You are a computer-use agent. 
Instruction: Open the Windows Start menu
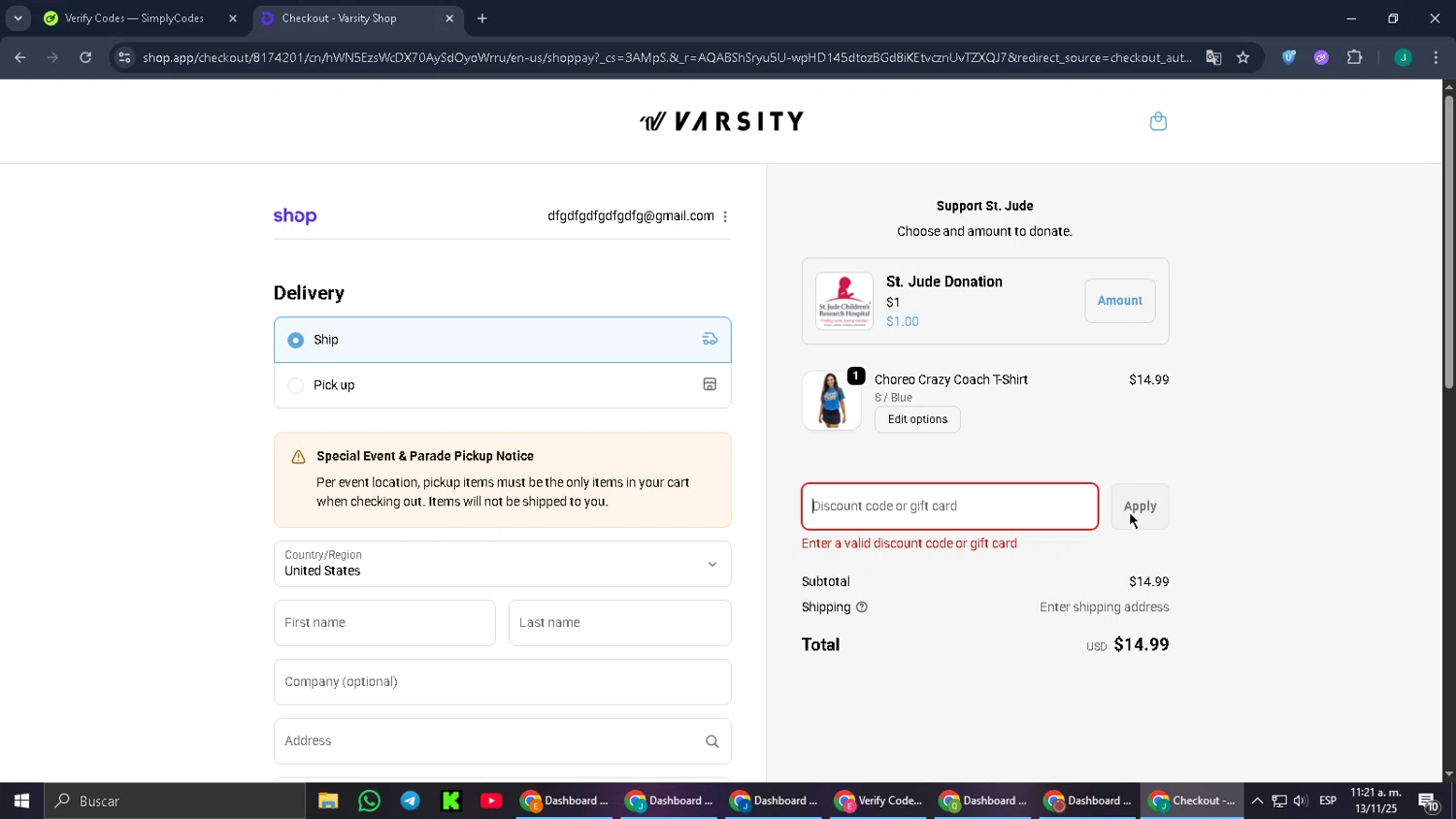coord(21,802)
